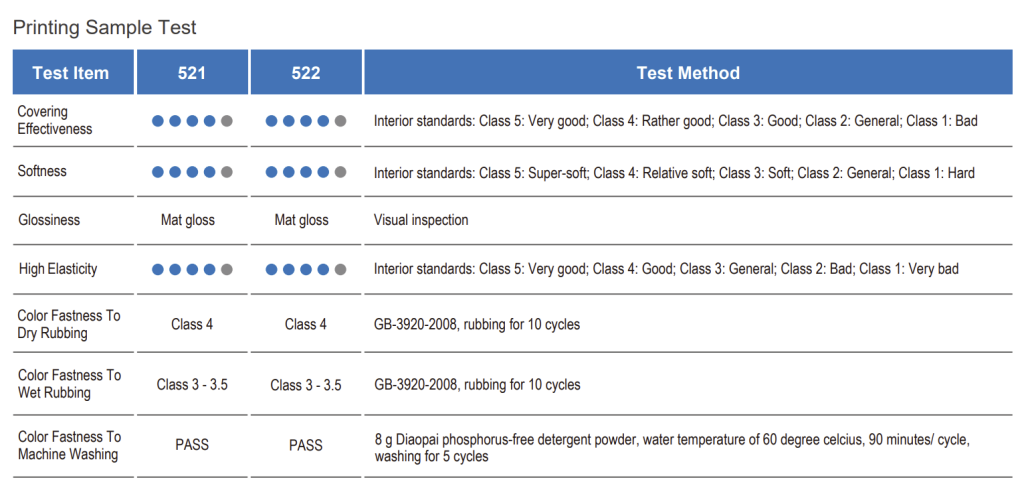Click Class 4 in the 522 column
The width and height of the screenshot is (1024, 486).
click(306, 324)
